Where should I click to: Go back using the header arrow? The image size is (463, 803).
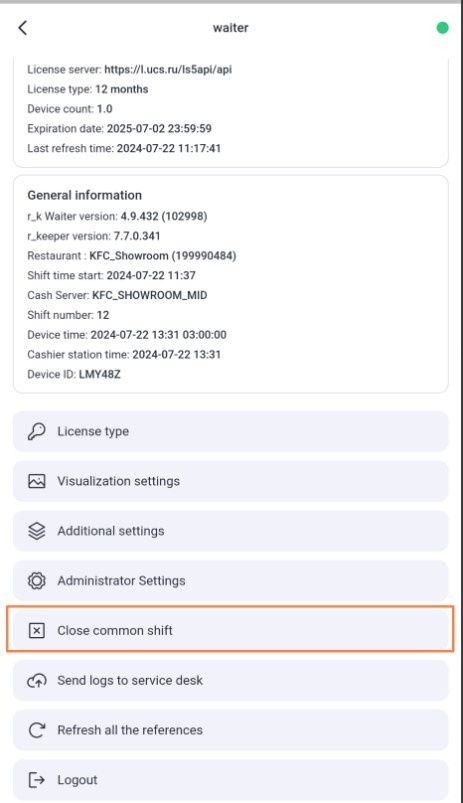coord(23,28)
